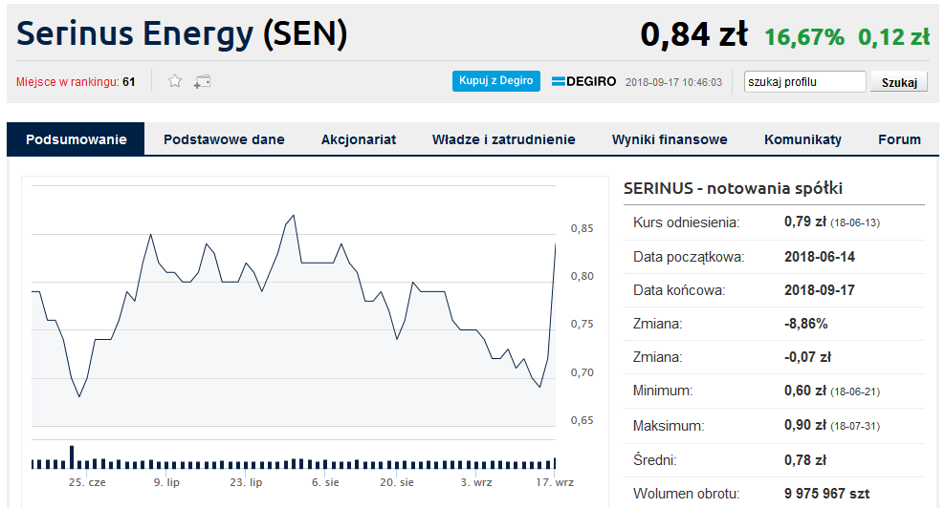Click the Kupuj z Degiro button

click(x=496, y=81)
